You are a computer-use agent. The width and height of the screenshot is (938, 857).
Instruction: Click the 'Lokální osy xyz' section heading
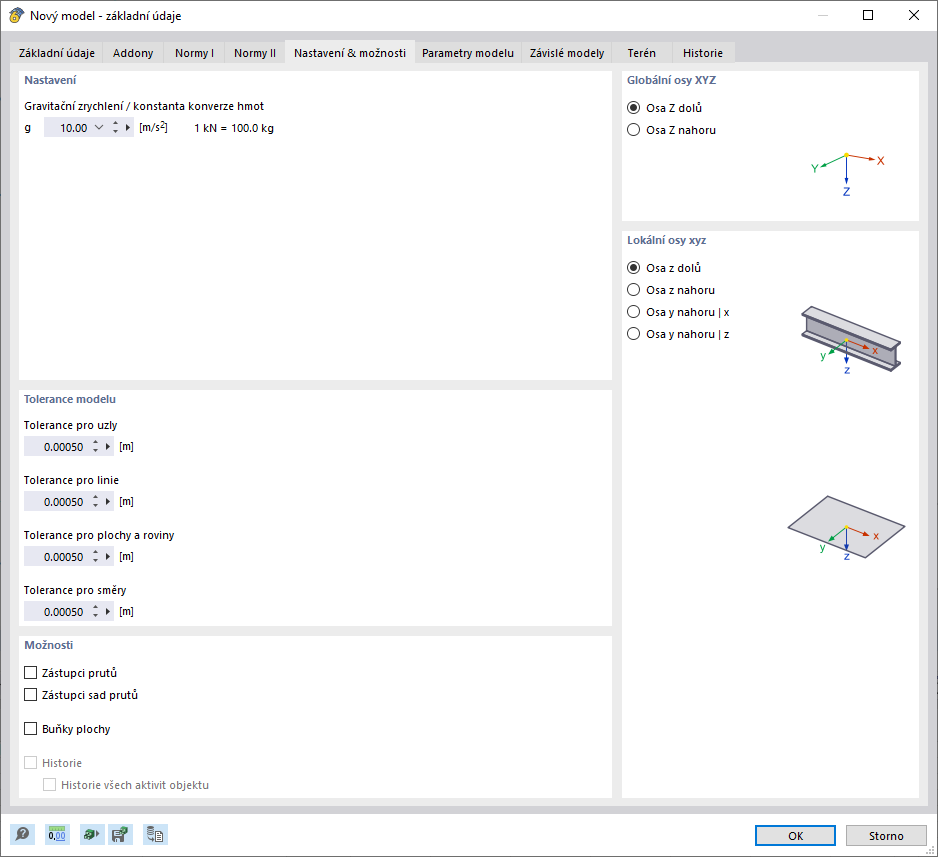click(x=666, y=240)
